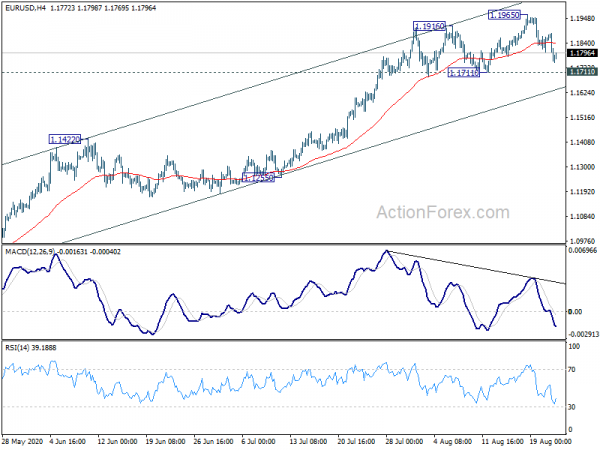Select the 13 Jul 08:00 time label

308,441
